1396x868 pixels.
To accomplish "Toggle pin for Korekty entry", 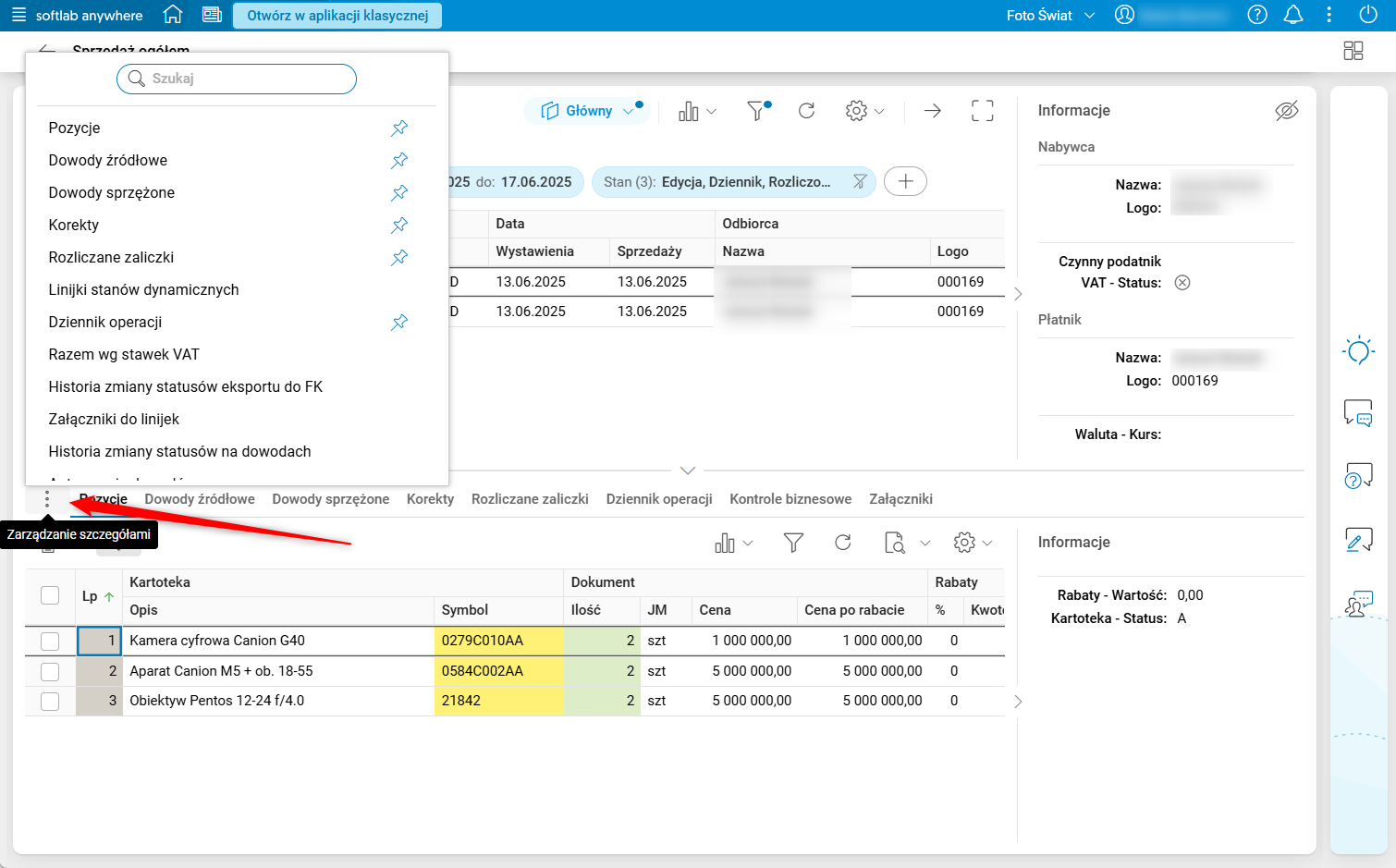I will point(399,226).
